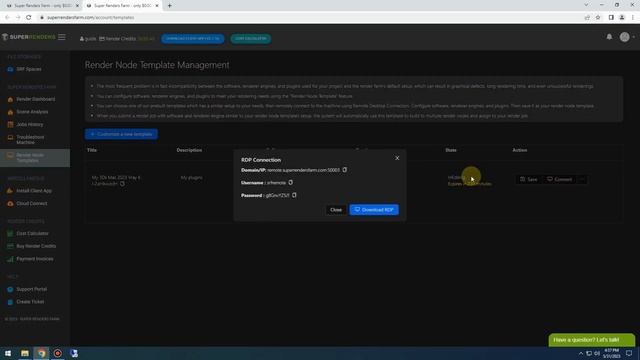Click the screen recorder taskbar icon
The height and width of the screenshot is (360, 640).
click(x=58, y=353)
